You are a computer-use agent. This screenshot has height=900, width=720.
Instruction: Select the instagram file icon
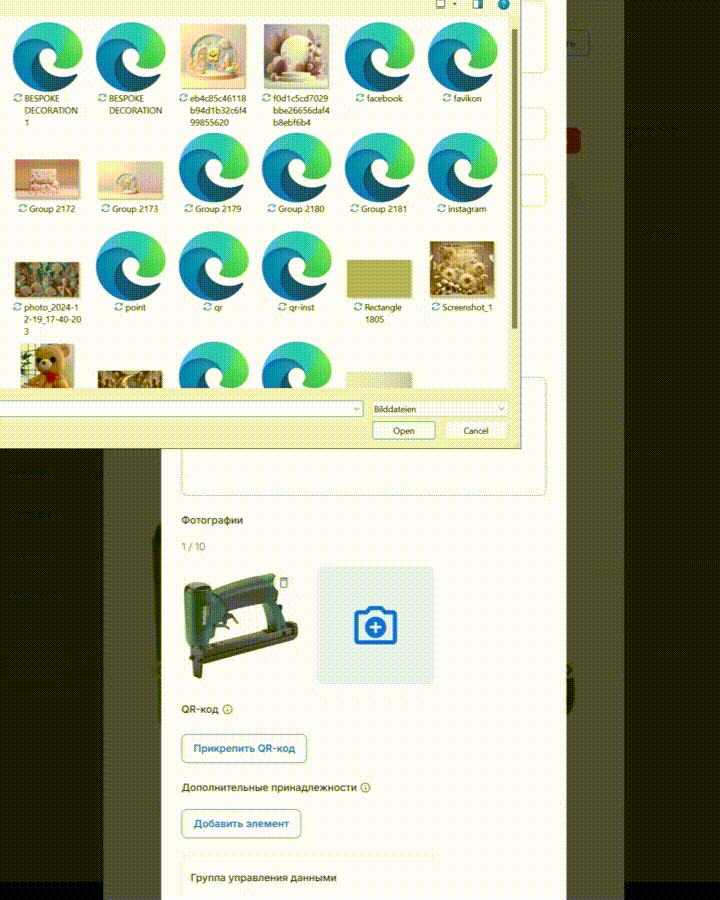click(x=463, y=167)
